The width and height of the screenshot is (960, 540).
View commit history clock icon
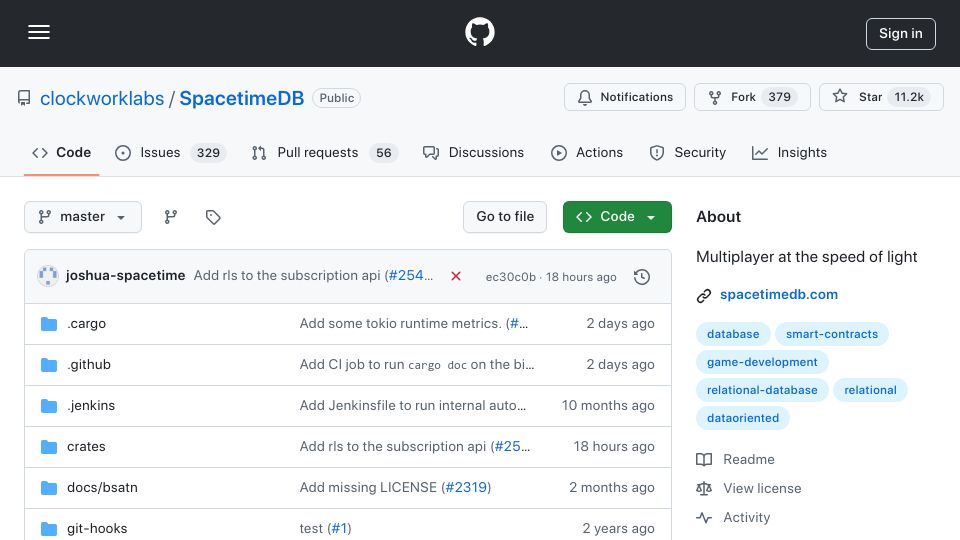point(642,277)
